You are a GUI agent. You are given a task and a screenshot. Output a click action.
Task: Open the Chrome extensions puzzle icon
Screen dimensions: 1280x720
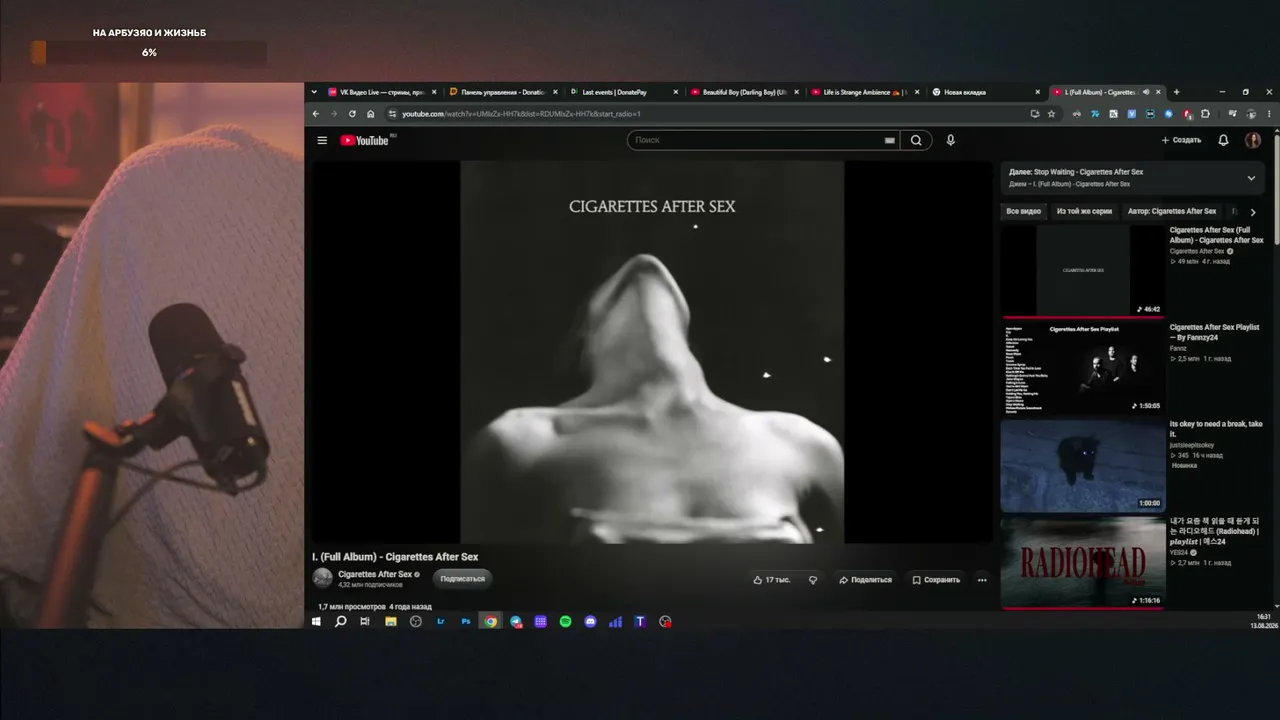(1205, 114)
